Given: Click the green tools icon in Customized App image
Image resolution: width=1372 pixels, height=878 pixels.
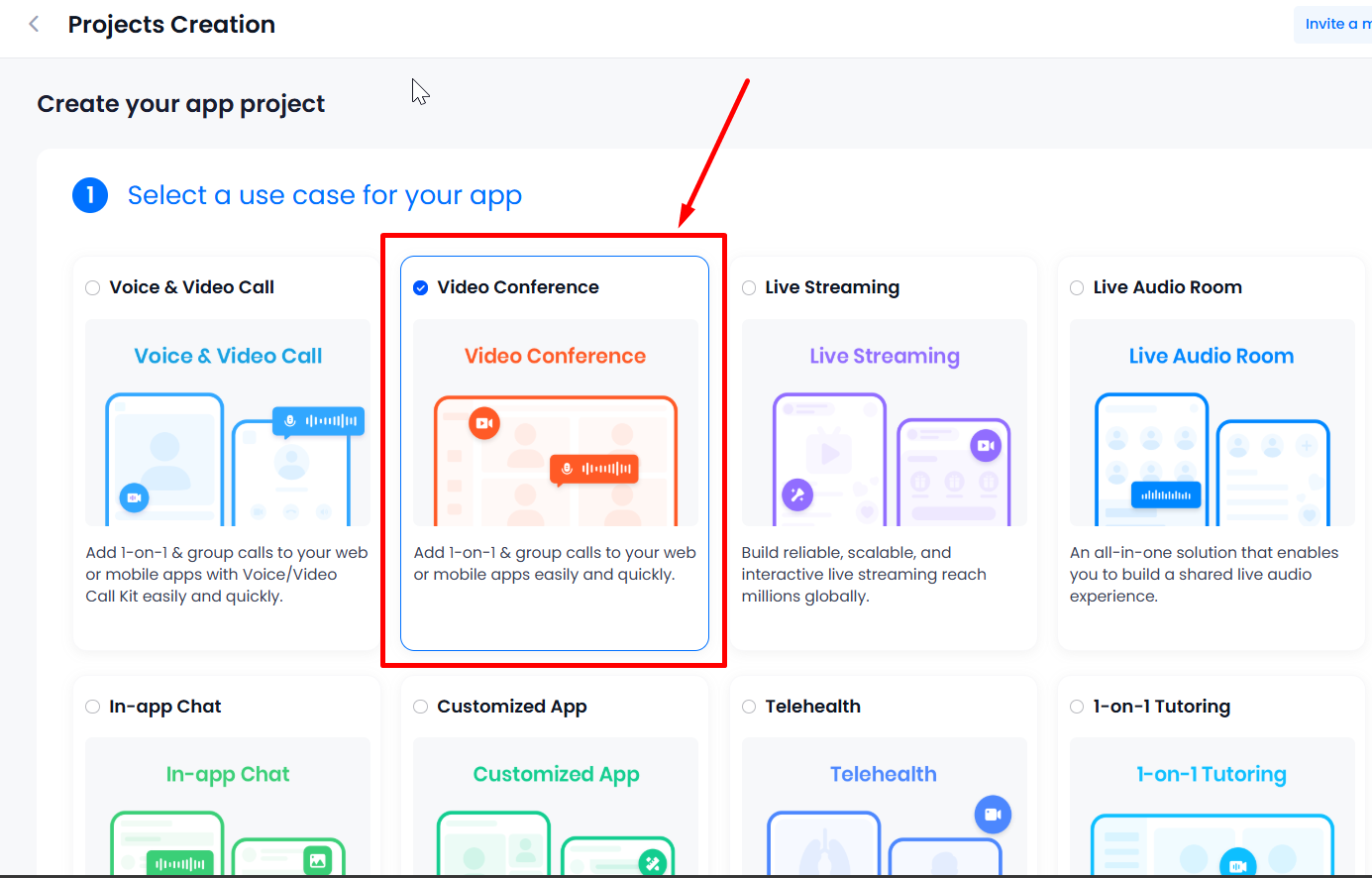Looking at the screenshot, I should tap(653, 863).
